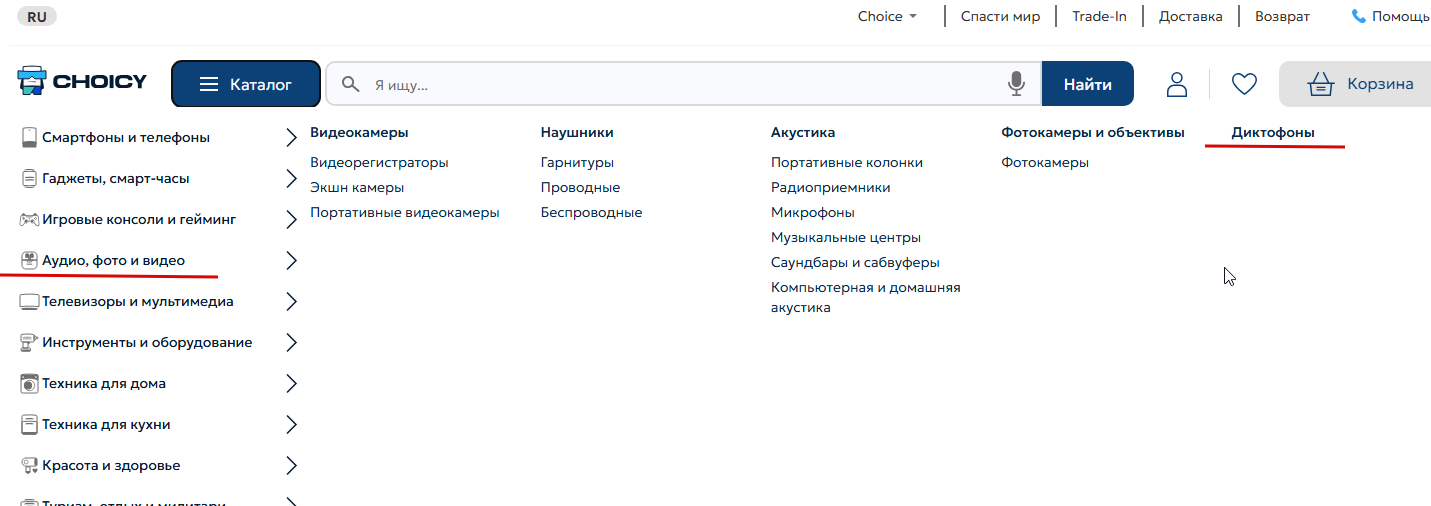Click the search magnifier icon

[x=351, y=84]
